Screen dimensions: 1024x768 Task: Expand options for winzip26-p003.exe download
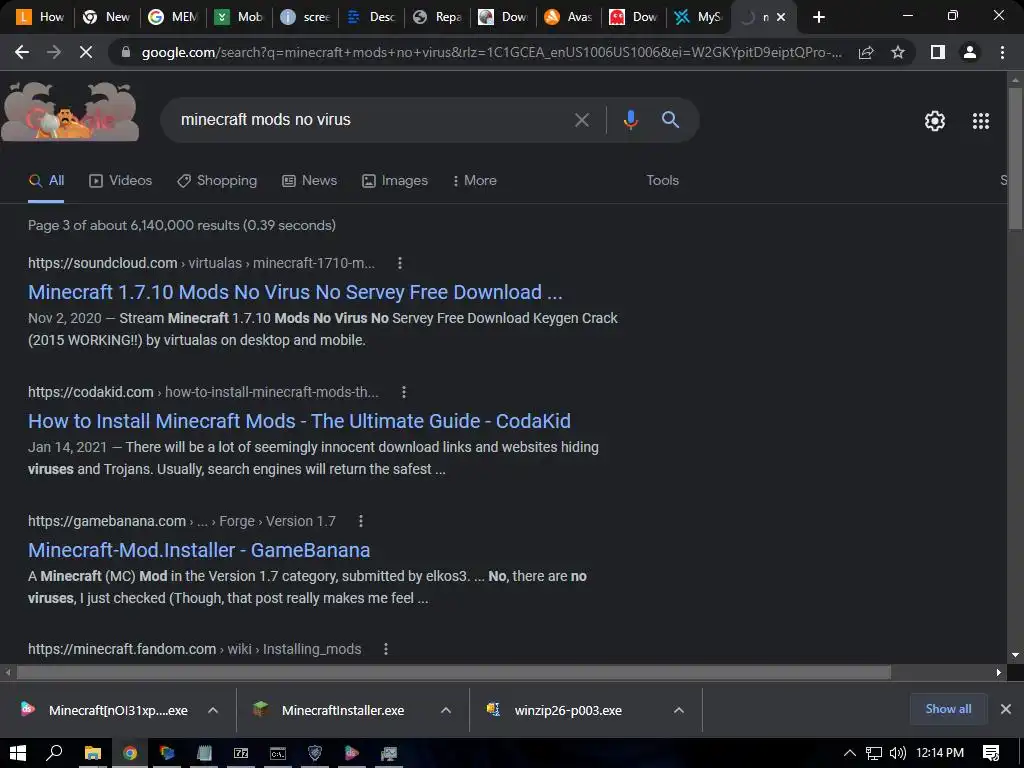click(679, 711)
